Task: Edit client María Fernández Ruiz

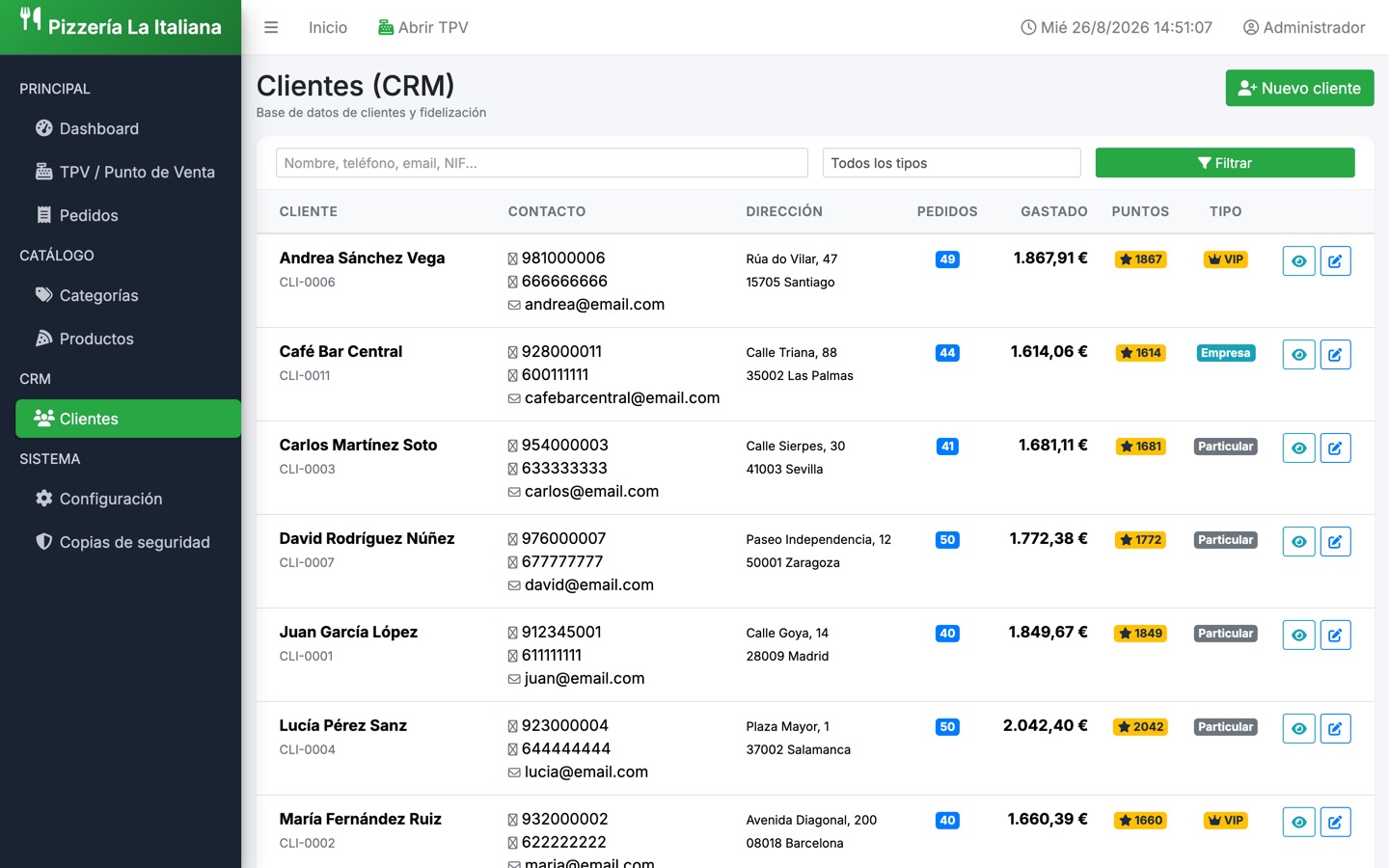Action: [1335, 822]
